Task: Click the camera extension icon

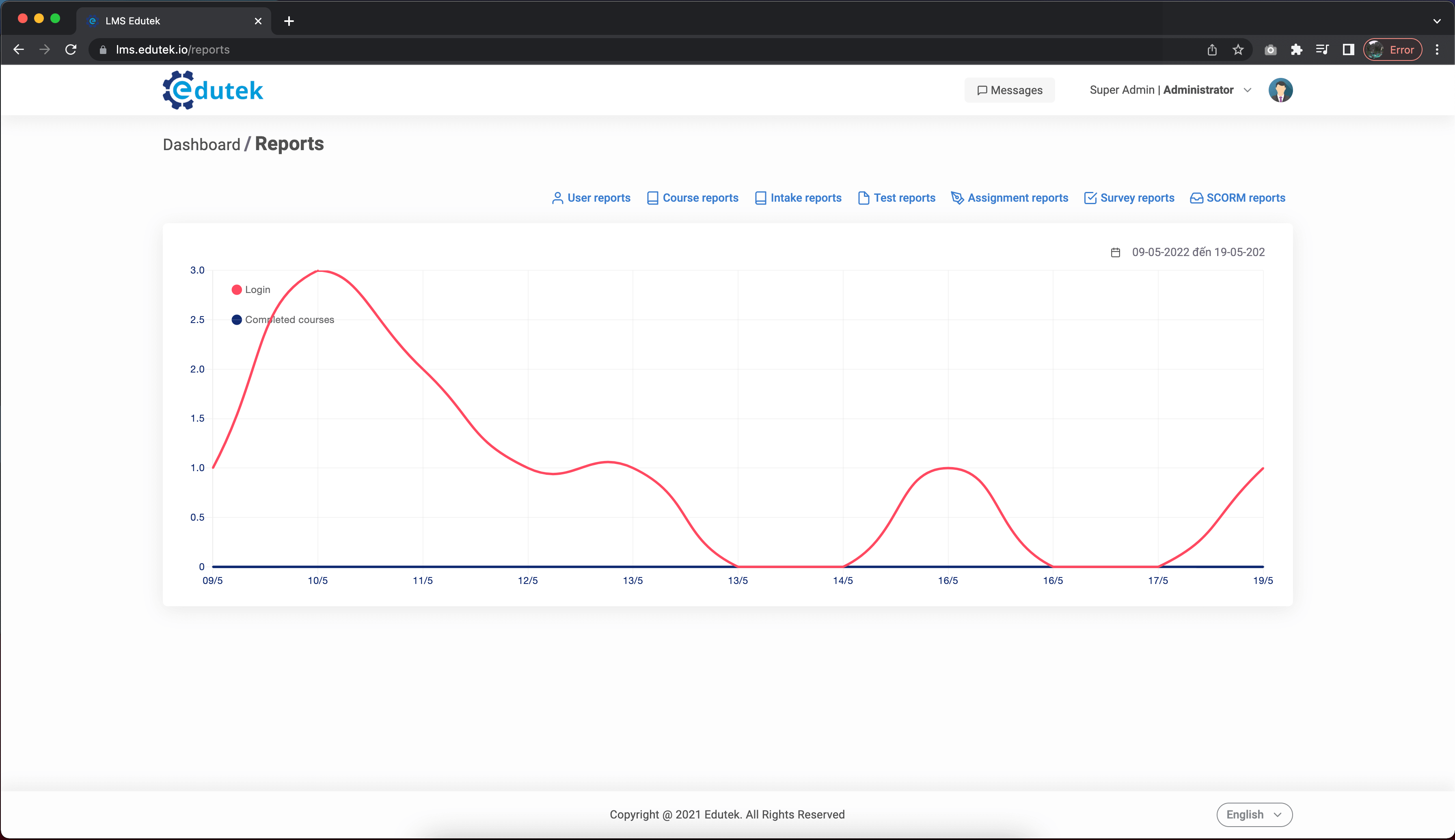Action: tap(1270, 50)
